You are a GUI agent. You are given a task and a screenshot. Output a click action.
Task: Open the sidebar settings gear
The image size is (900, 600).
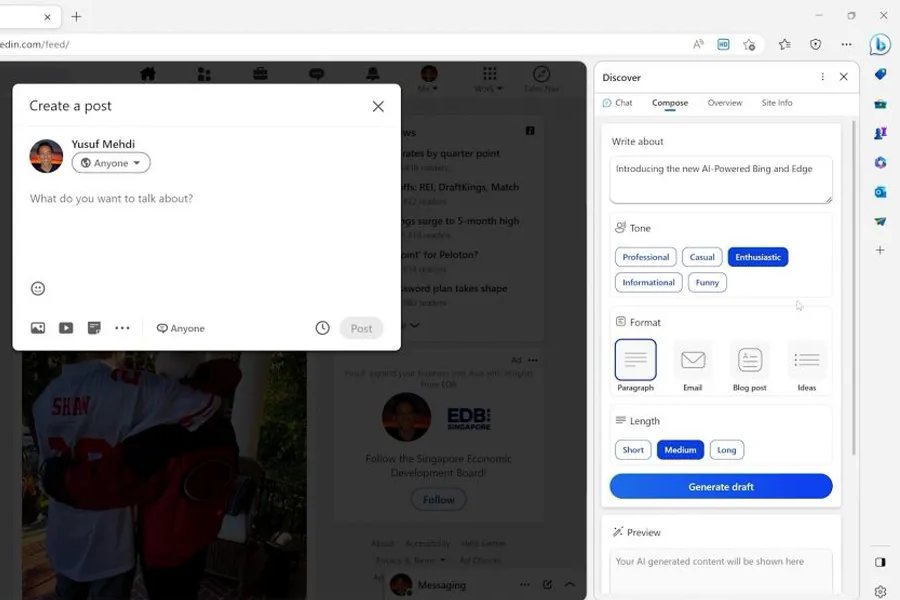(x=880, y=591)
